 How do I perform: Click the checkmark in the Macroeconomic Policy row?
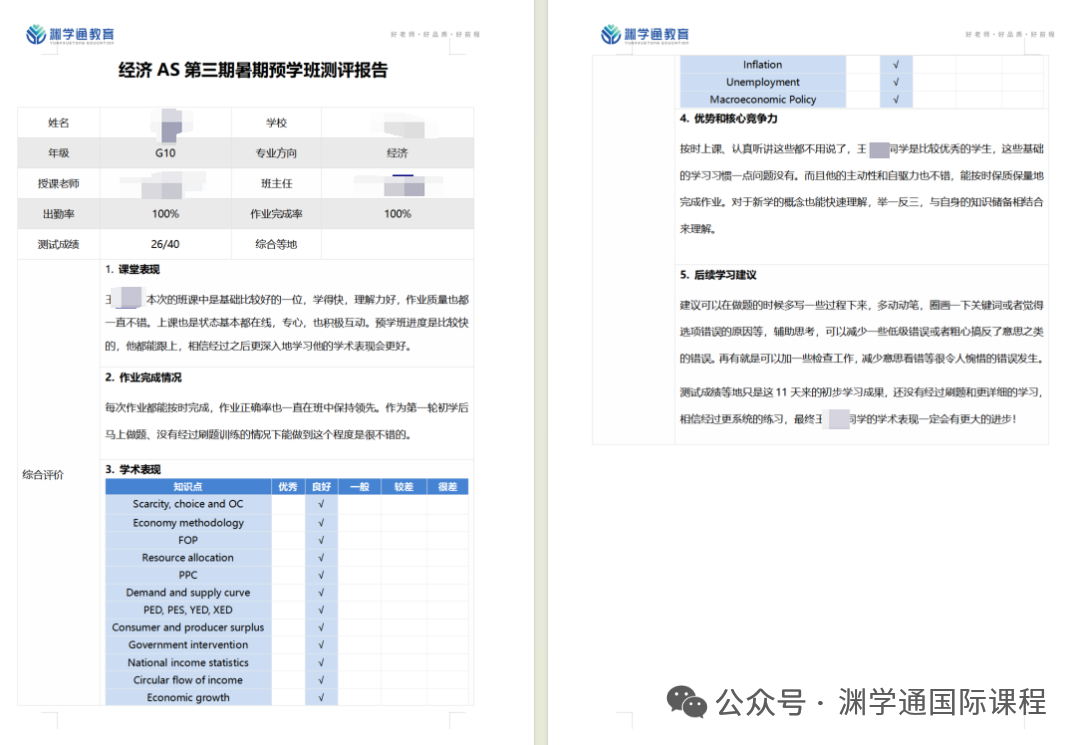click(x=896, y=100)
